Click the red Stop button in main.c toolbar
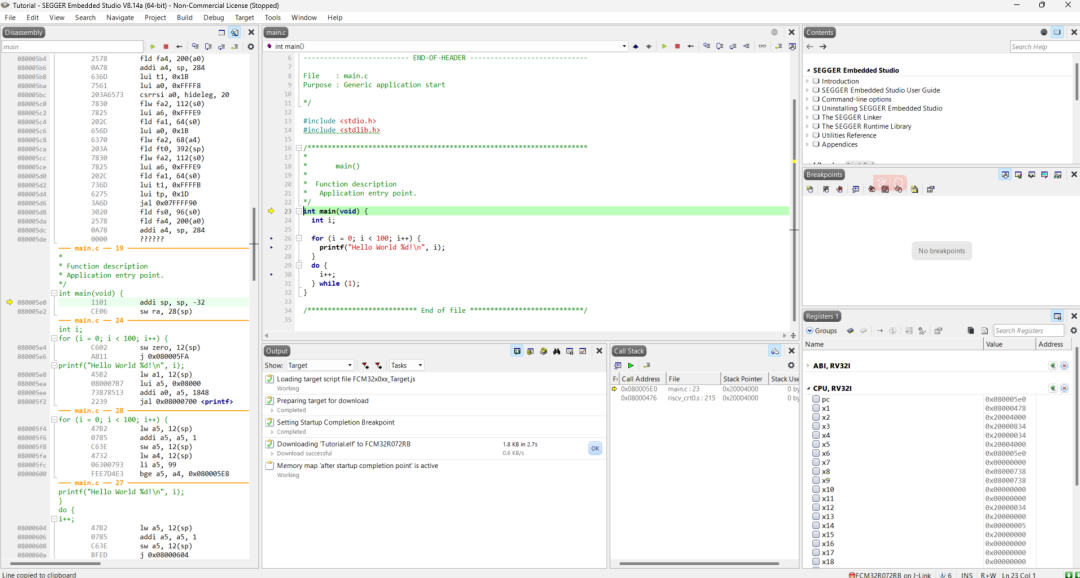Viewport: 1080px width, 578px height. 677,47
